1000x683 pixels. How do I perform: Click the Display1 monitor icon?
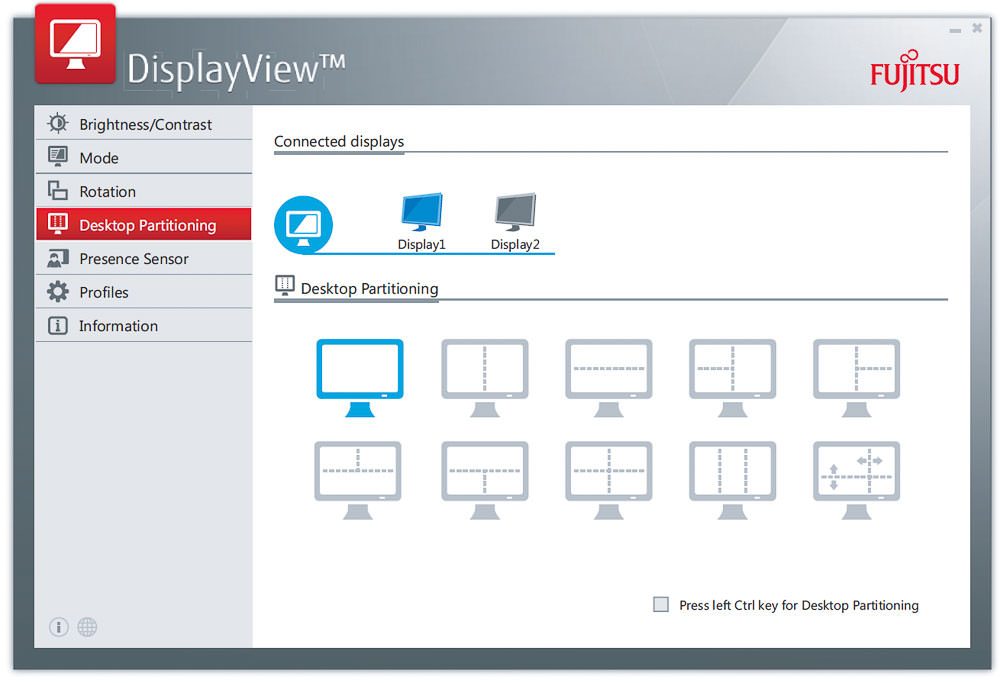(x=422, y=212)
